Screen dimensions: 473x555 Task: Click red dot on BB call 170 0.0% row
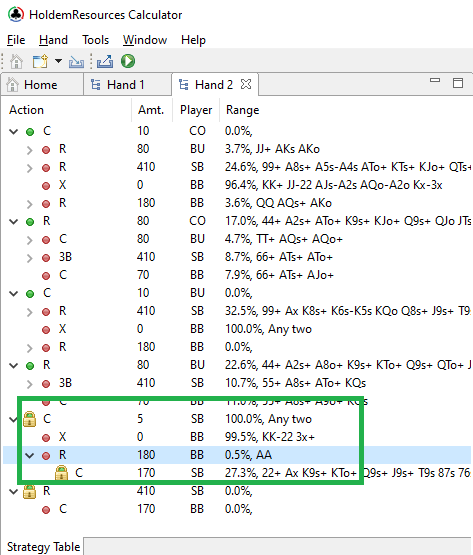46,510
